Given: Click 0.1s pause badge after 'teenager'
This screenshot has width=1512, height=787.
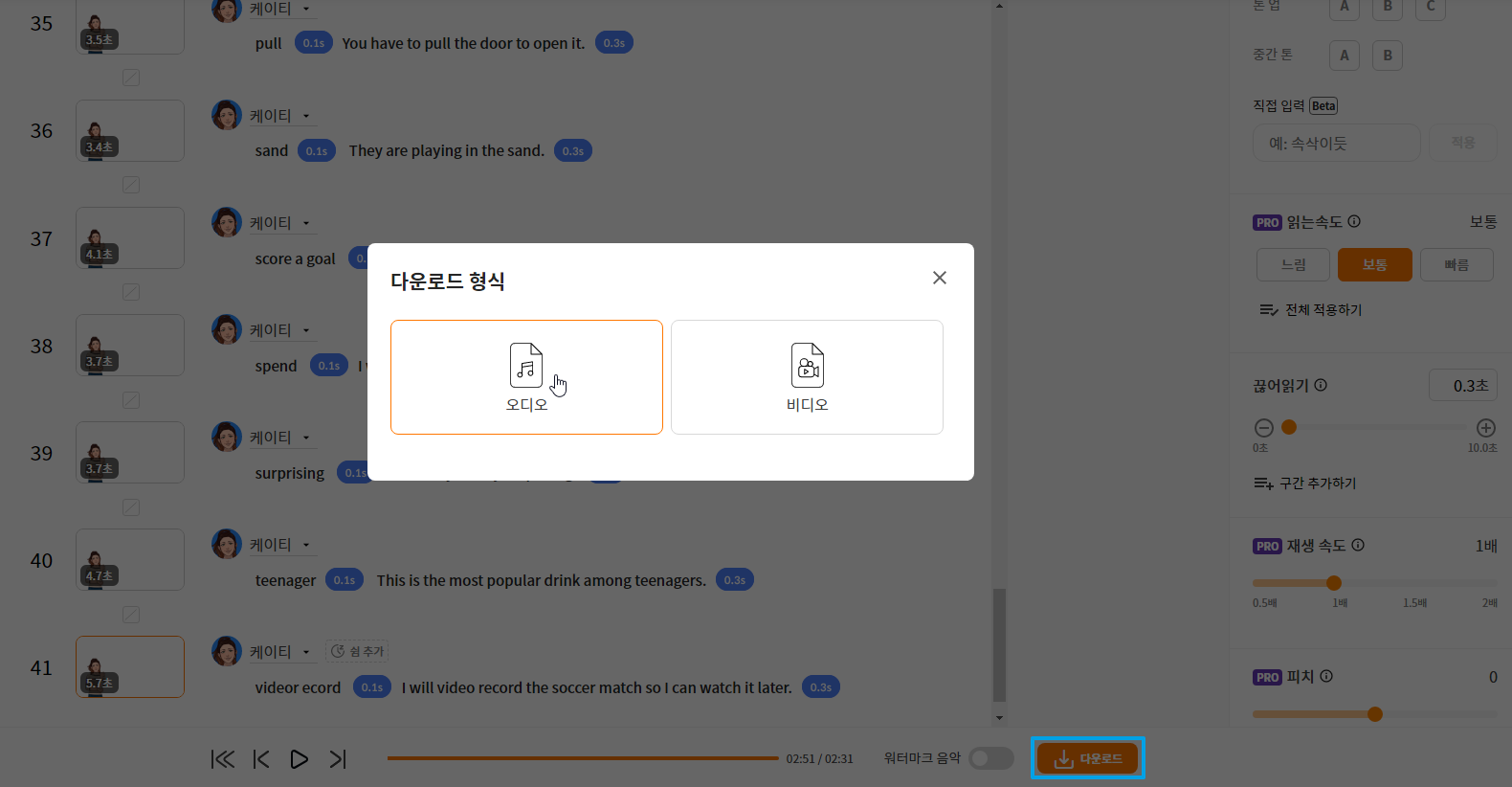Looking at the screenshot, I should pyautogui.click(x=345, y=579).
